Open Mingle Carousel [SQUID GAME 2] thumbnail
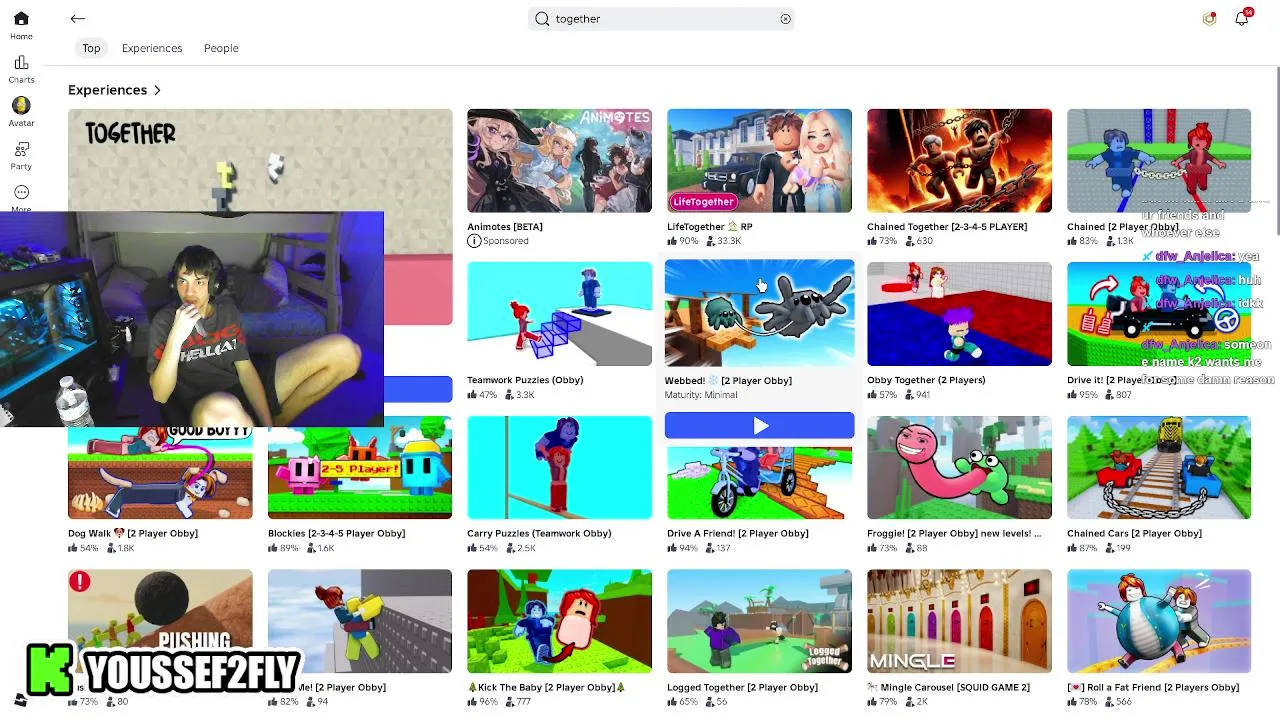1280x720 pixels. [x=959, y=621]
